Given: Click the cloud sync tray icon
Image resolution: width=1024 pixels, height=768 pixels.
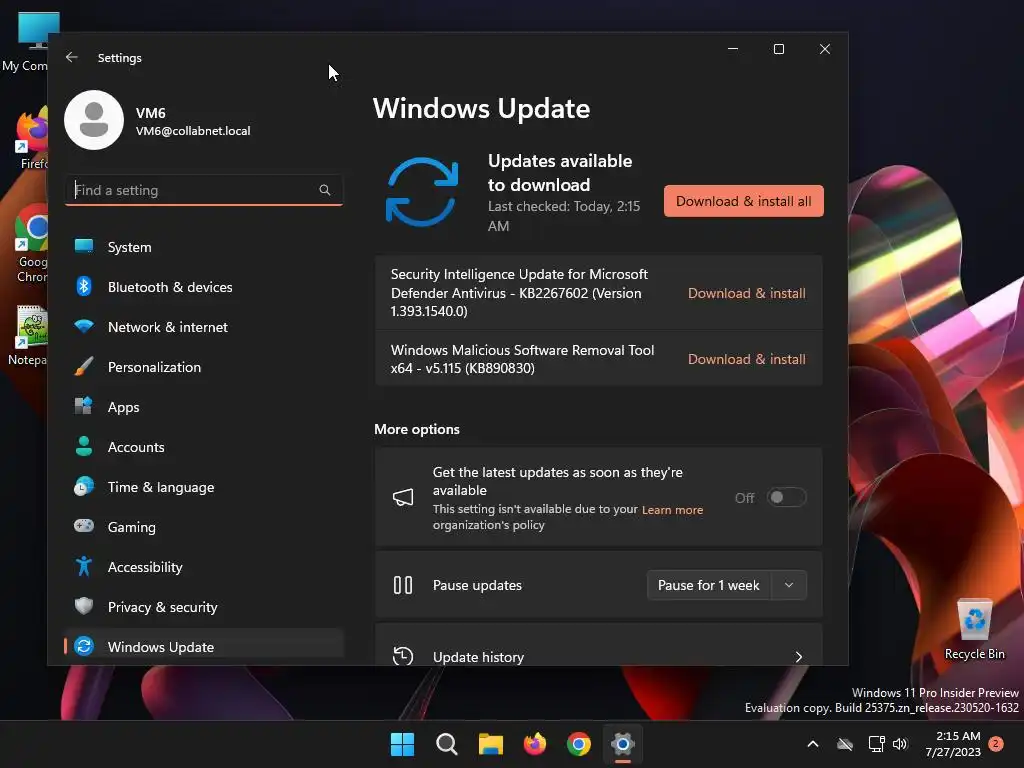Looking at the screenshot, I should click(x=845, y=744).
